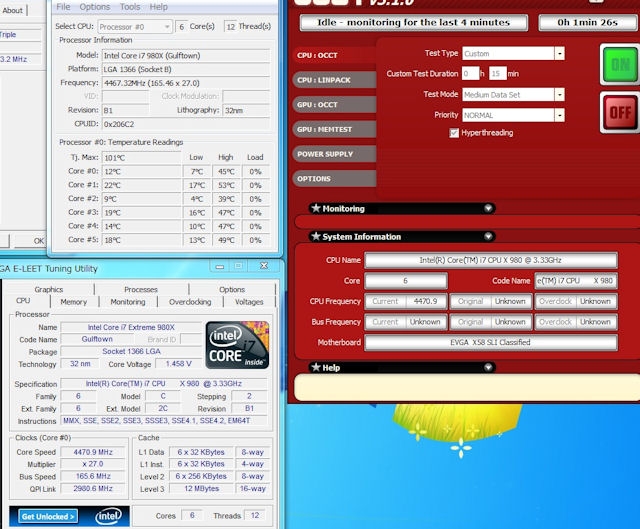Click the Code Name field in OCCT

(576, 281)
